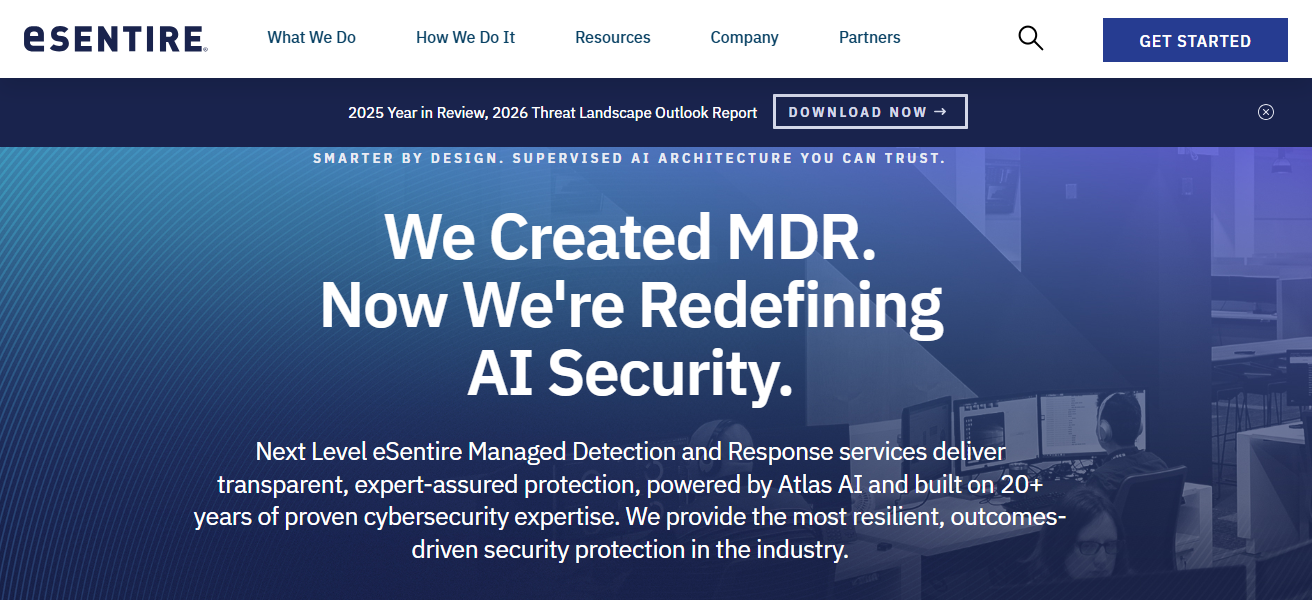Open the Partners menu

point(869,38)
